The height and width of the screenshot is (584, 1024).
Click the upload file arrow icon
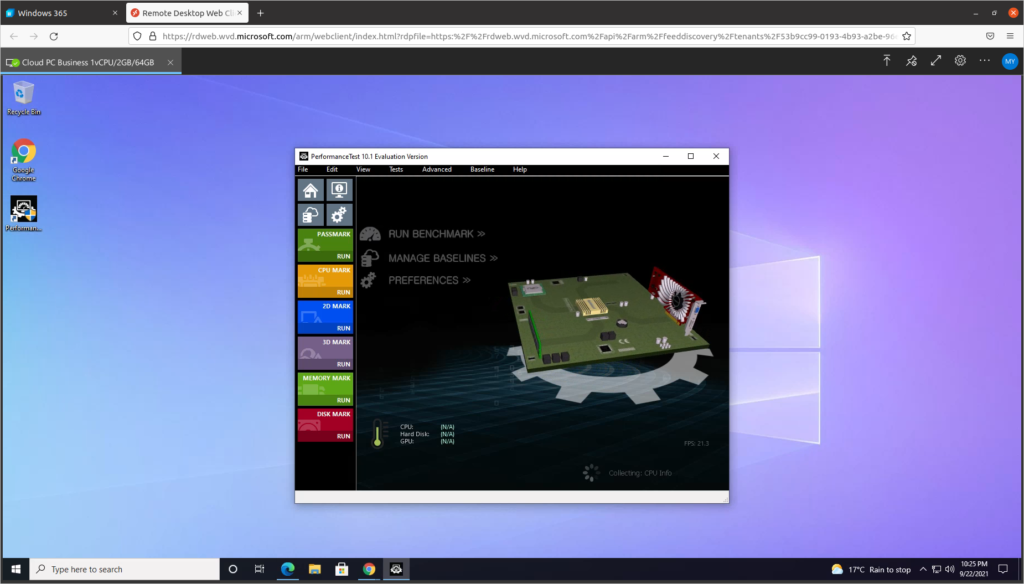[887, 61]
